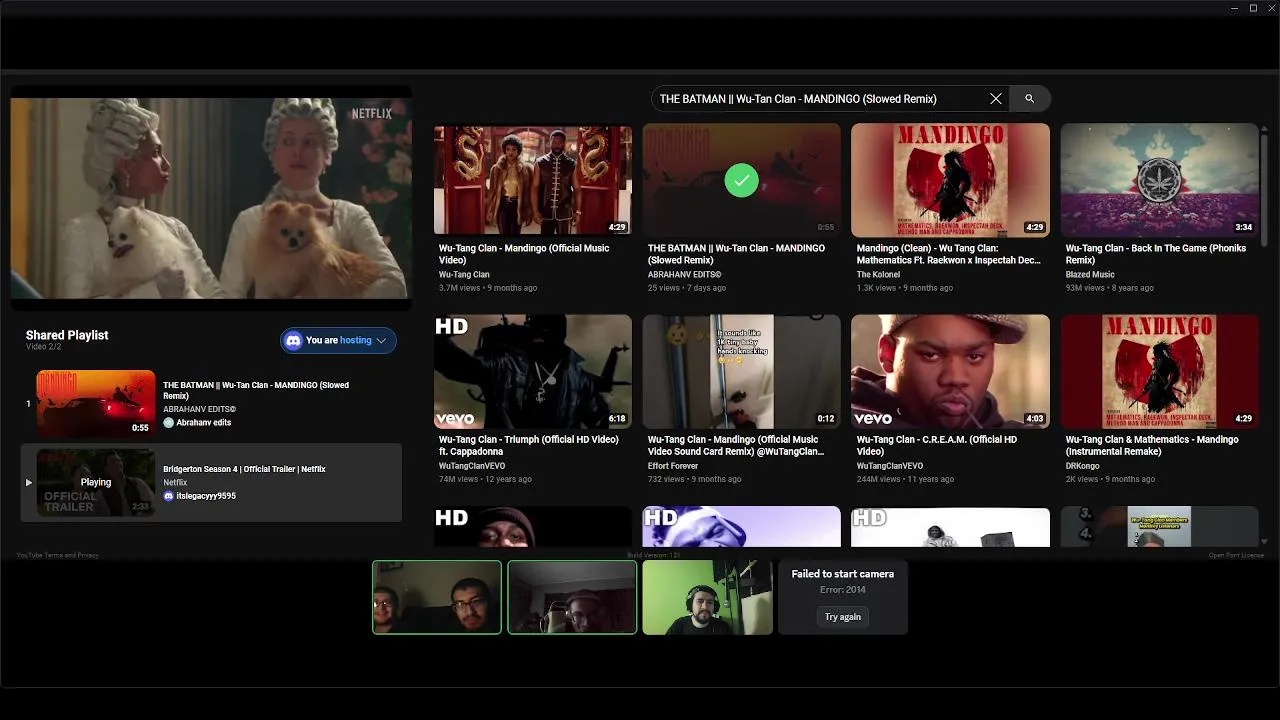Click the scrollbar down arrow in results
The image size is (1280, 720).
tap(1264, 541)
